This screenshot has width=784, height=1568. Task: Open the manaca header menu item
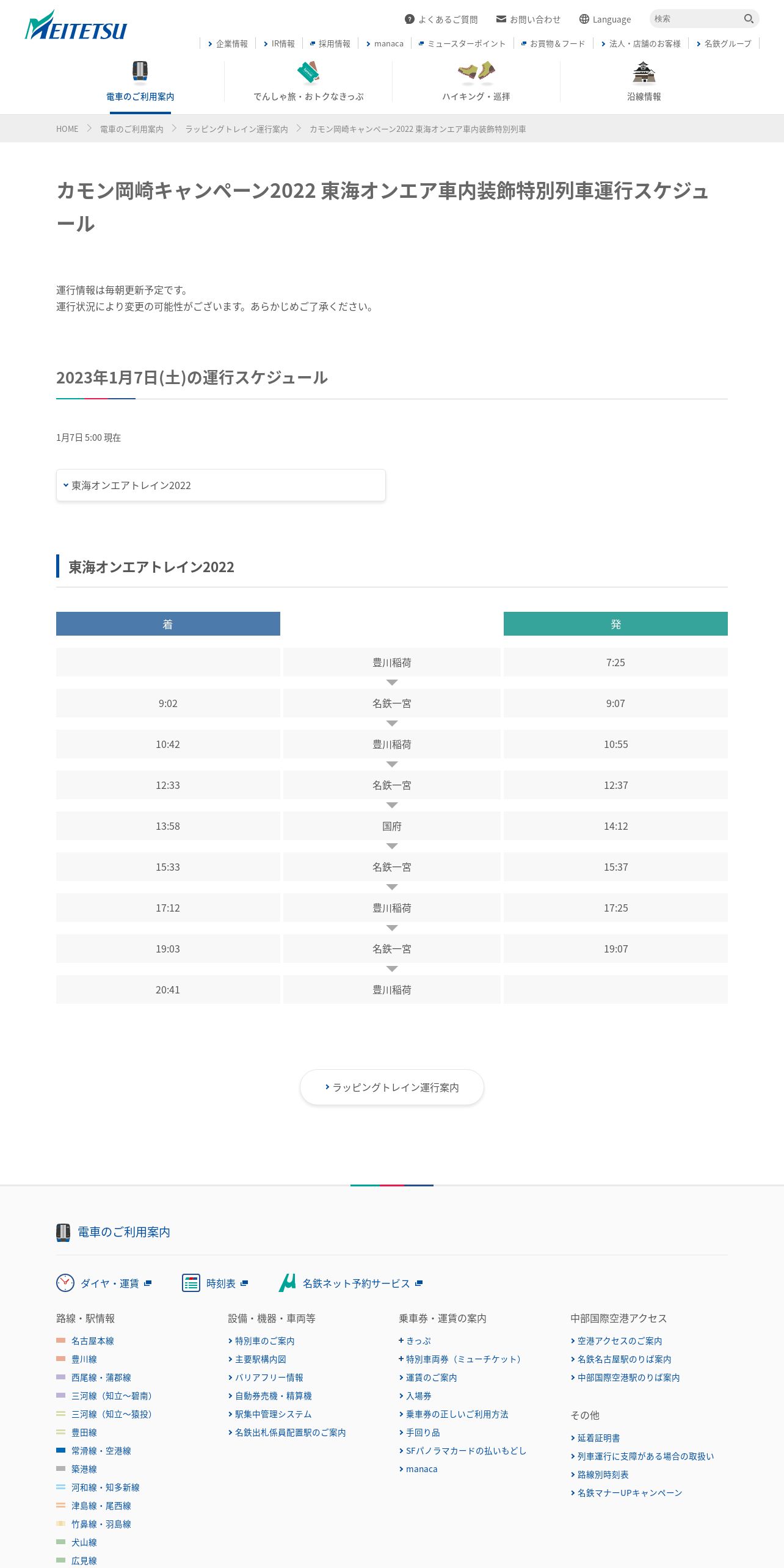pyautogui.click(x=385, y=43)
